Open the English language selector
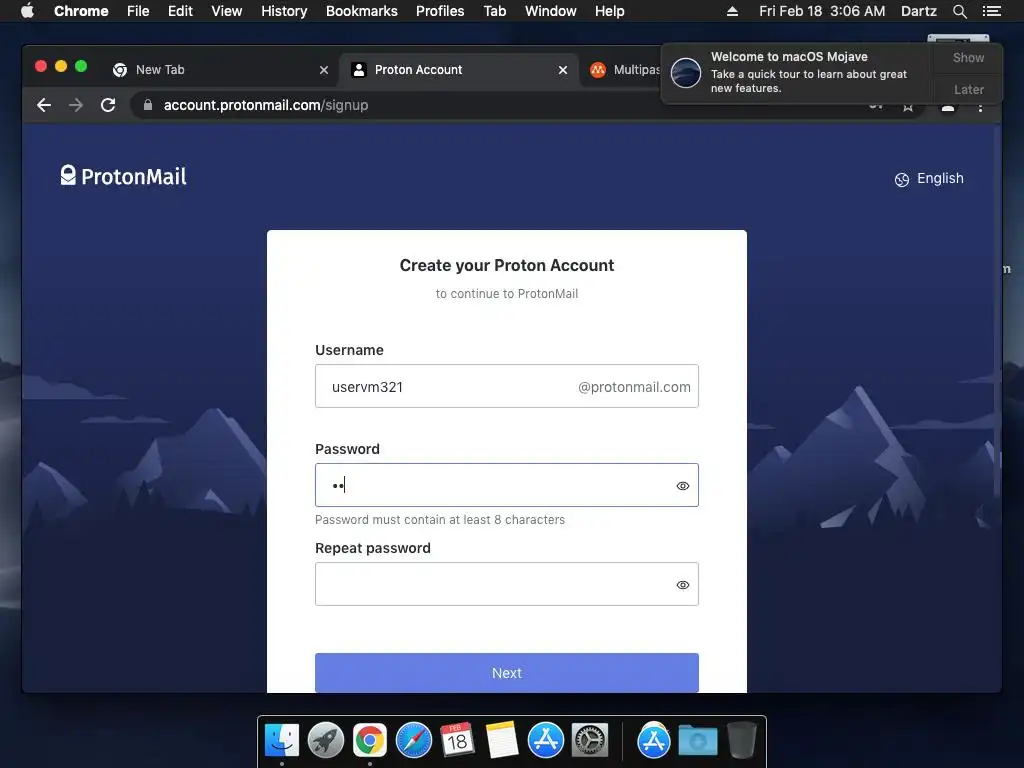Image resolution: width=1024 pixels, height=768 pixels. coord(929,179)
